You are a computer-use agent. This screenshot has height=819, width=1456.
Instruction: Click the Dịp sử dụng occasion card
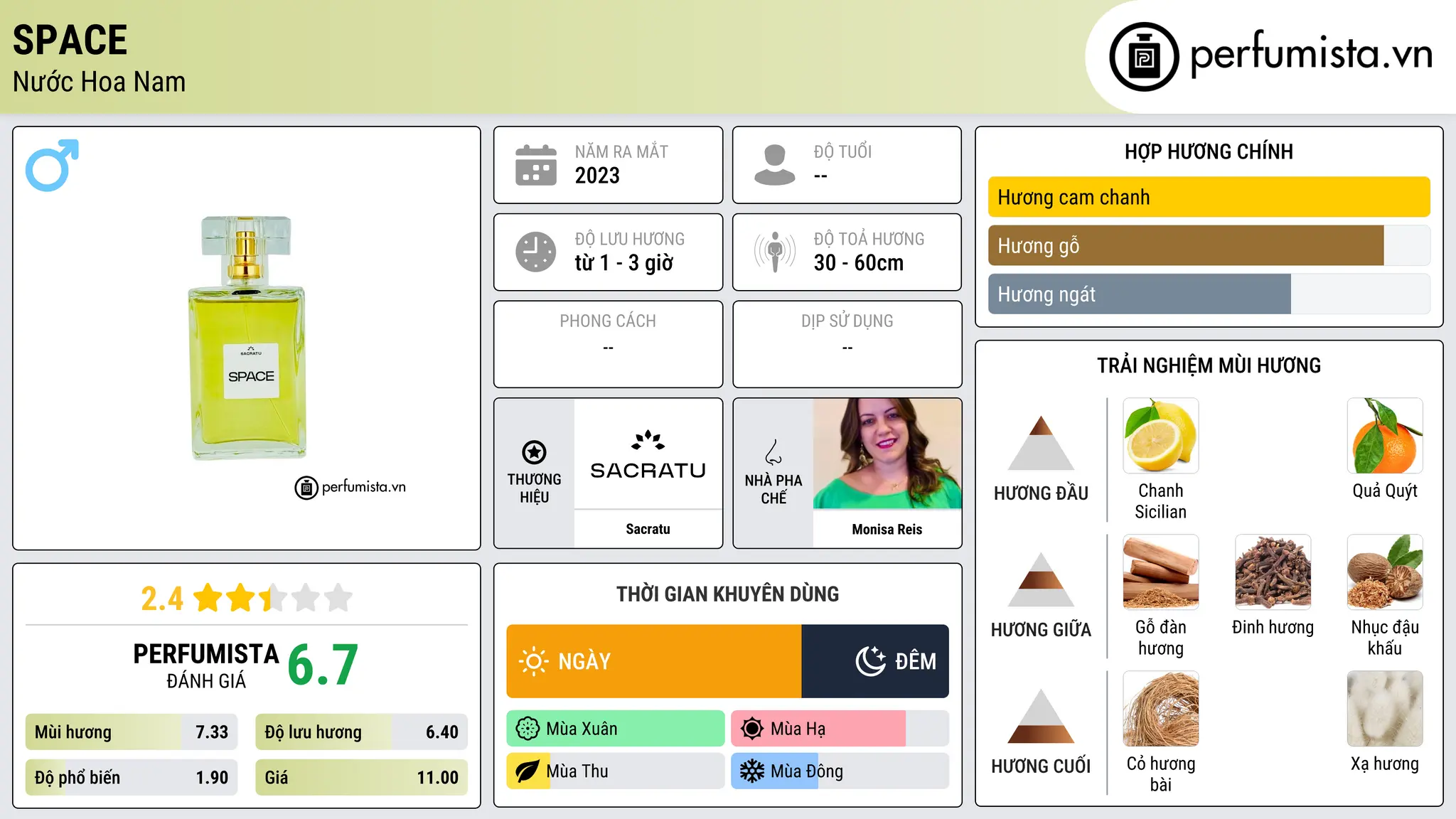coord(847,344)
